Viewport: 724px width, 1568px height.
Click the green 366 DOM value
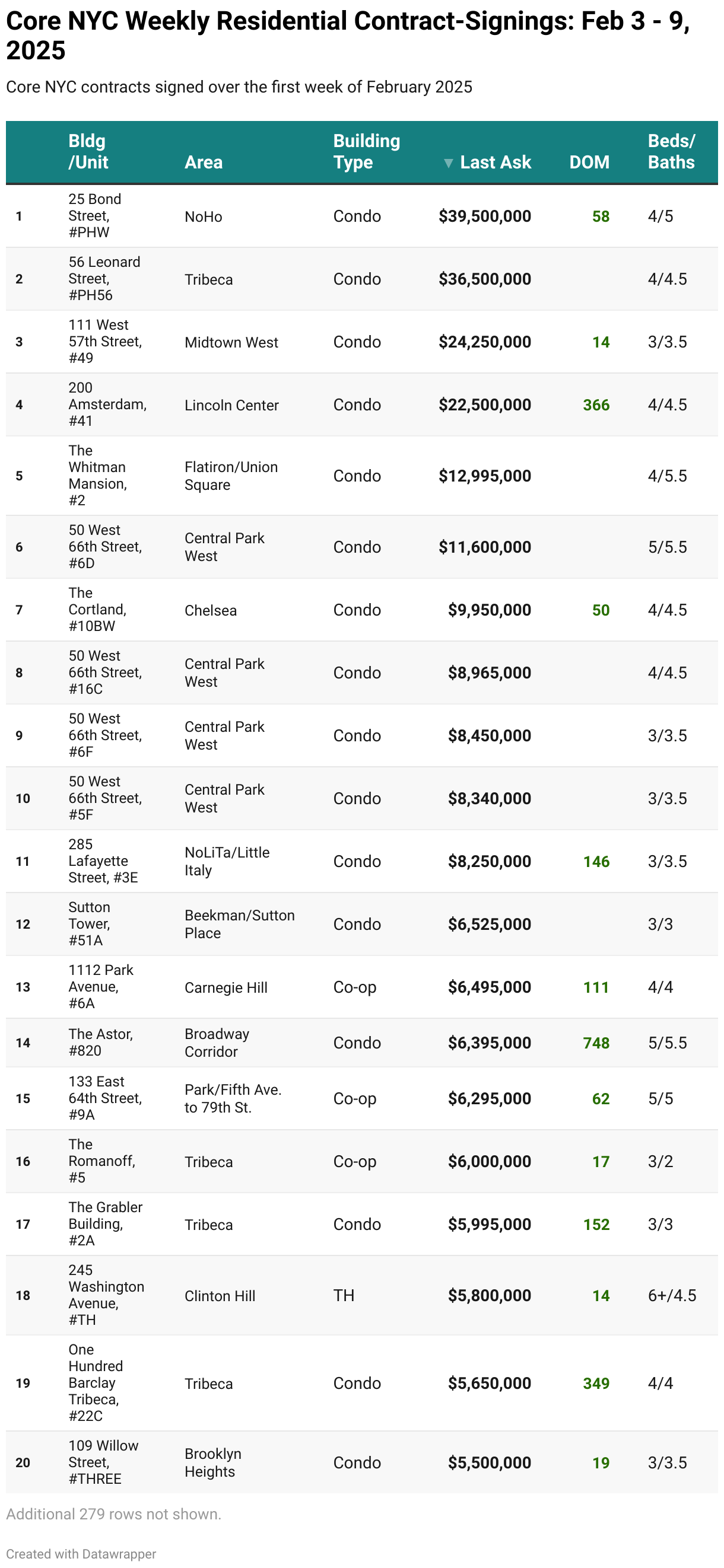596,406
